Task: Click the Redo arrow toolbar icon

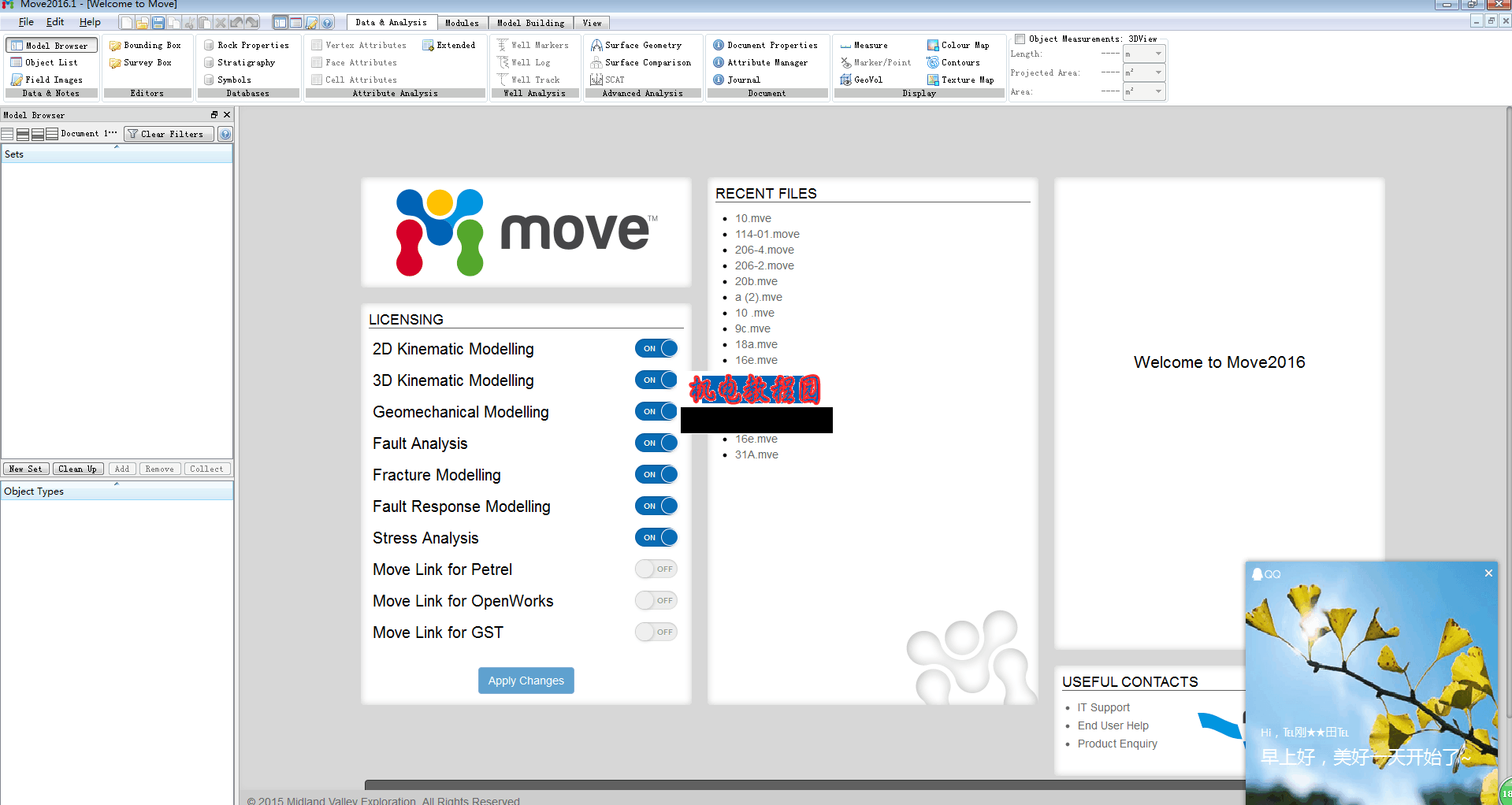Action: (252, 23)
